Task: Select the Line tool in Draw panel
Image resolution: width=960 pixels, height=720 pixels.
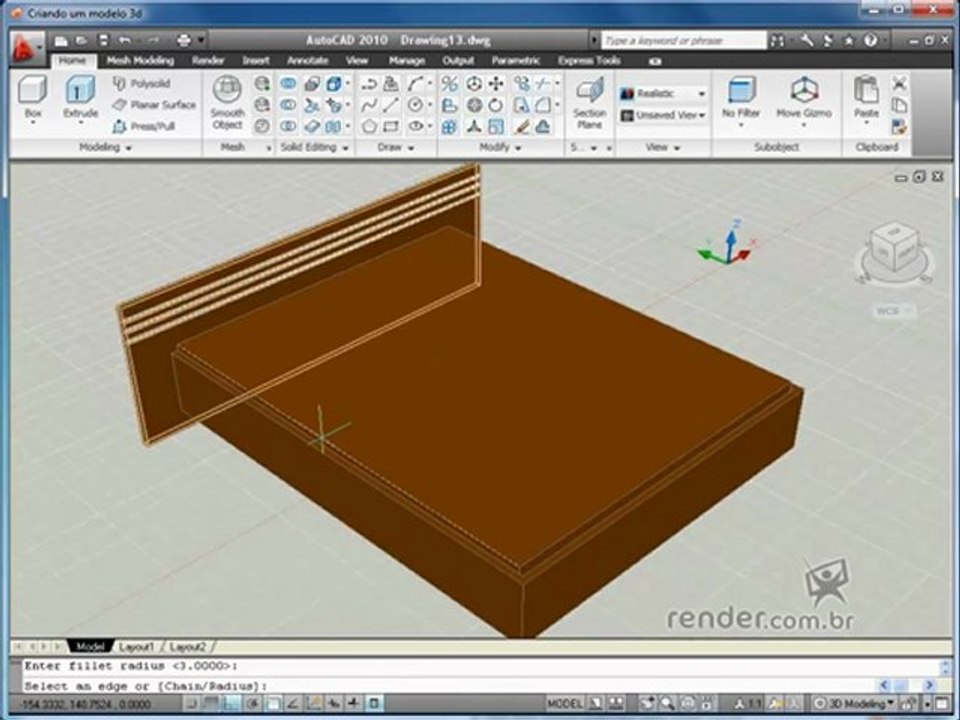Action: coord(391,105)
